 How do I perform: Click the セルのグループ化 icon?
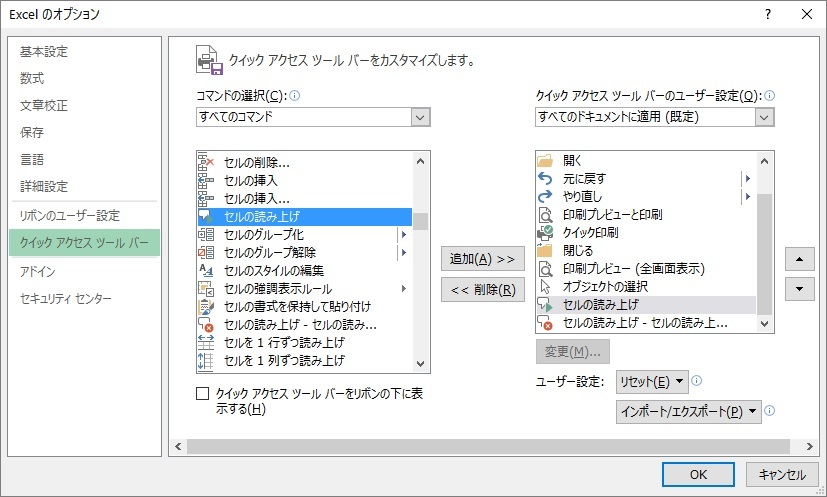click(x=206, y=234)
